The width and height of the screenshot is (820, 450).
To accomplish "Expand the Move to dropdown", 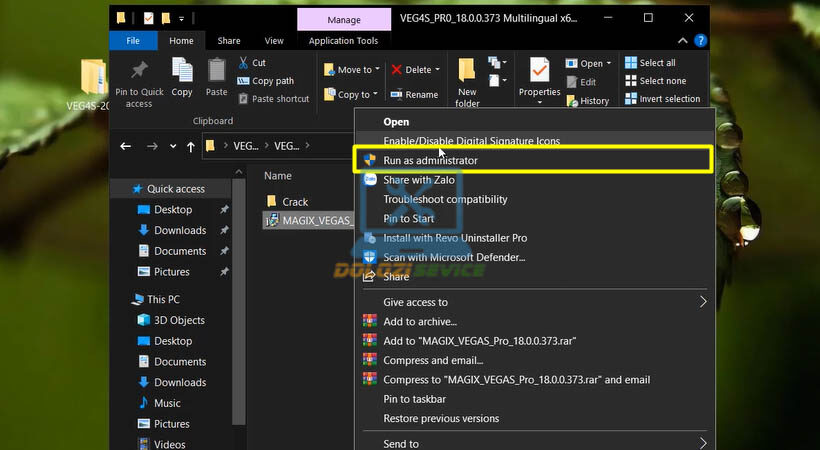I will (378, 70).
